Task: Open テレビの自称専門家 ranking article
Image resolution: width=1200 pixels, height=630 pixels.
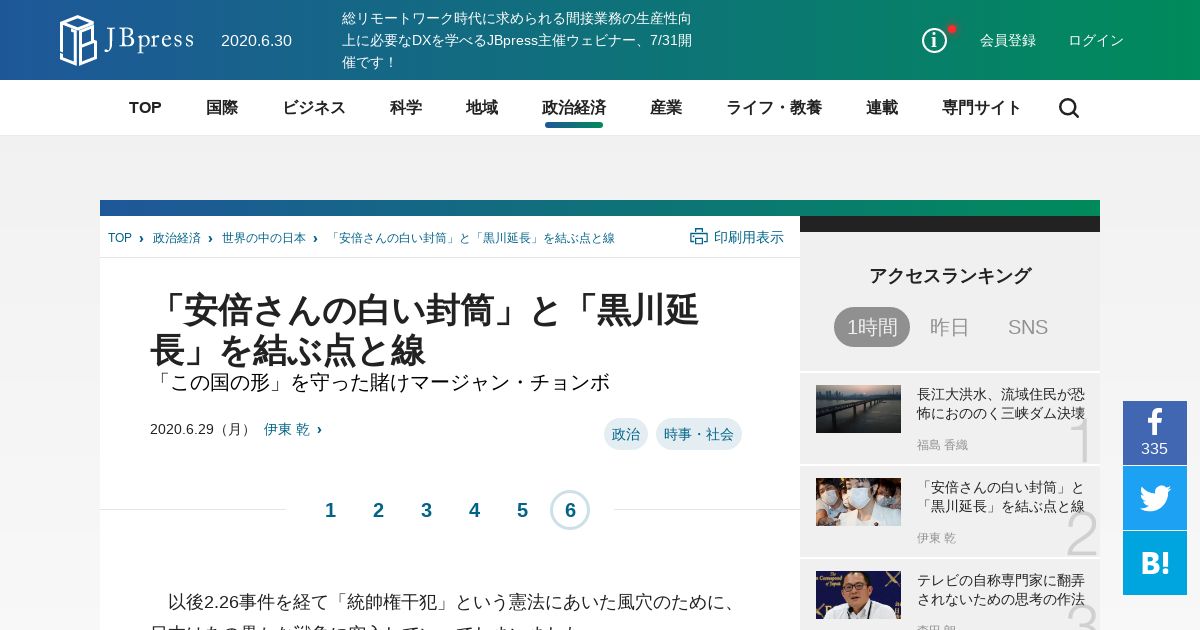Action: point(1001,589)
